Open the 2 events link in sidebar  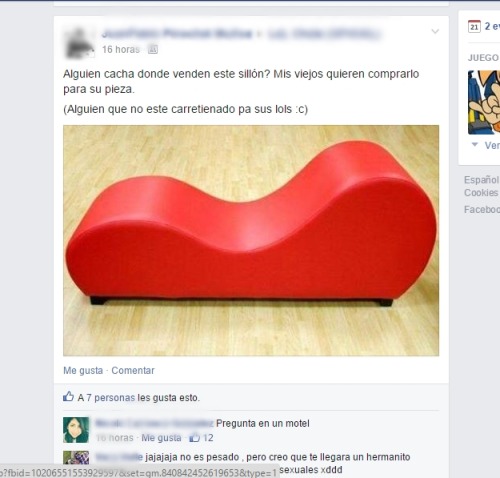(x=492, y=26)
